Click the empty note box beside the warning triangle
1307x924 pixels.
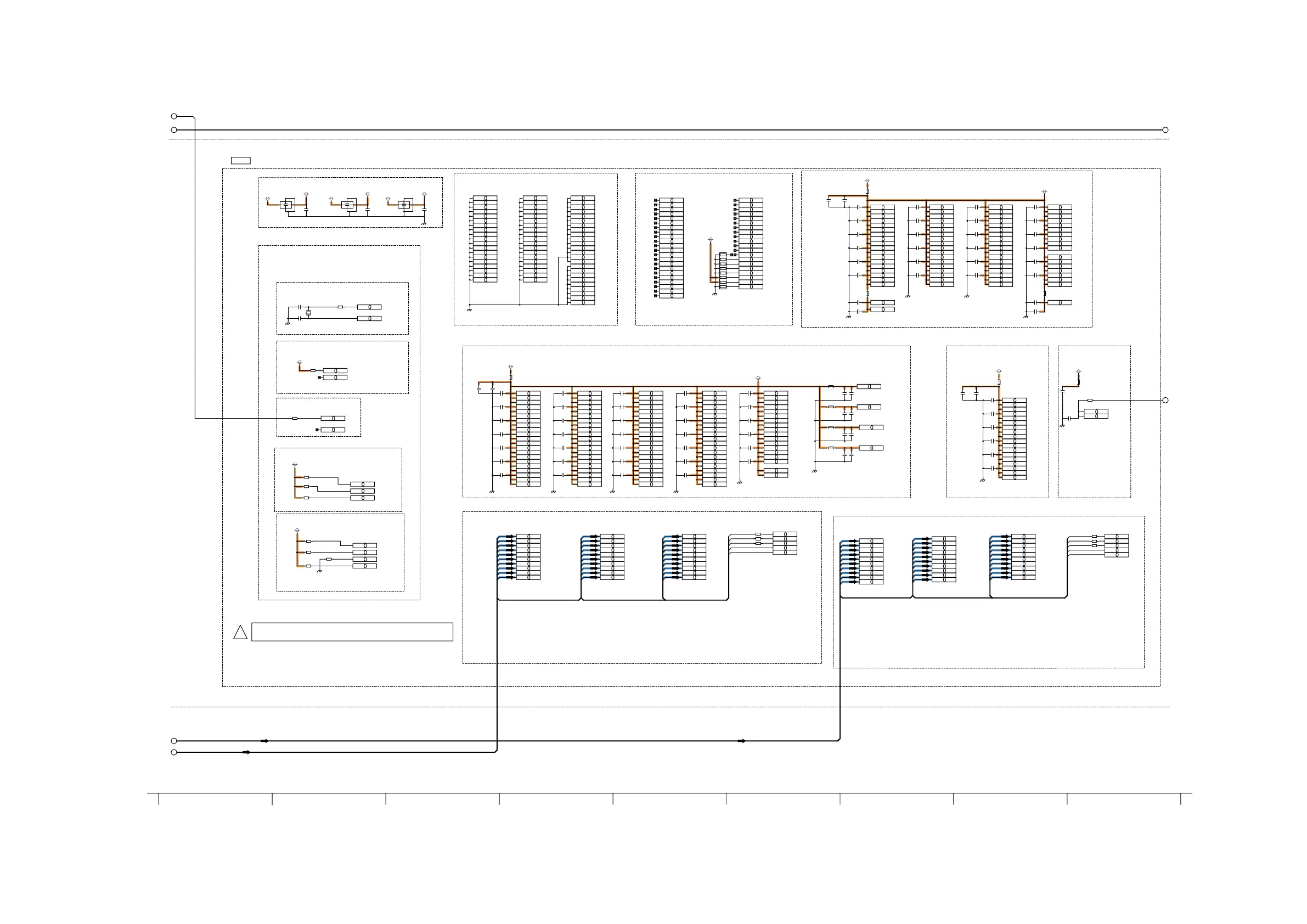pyautogui.click(x=352, y=632)
